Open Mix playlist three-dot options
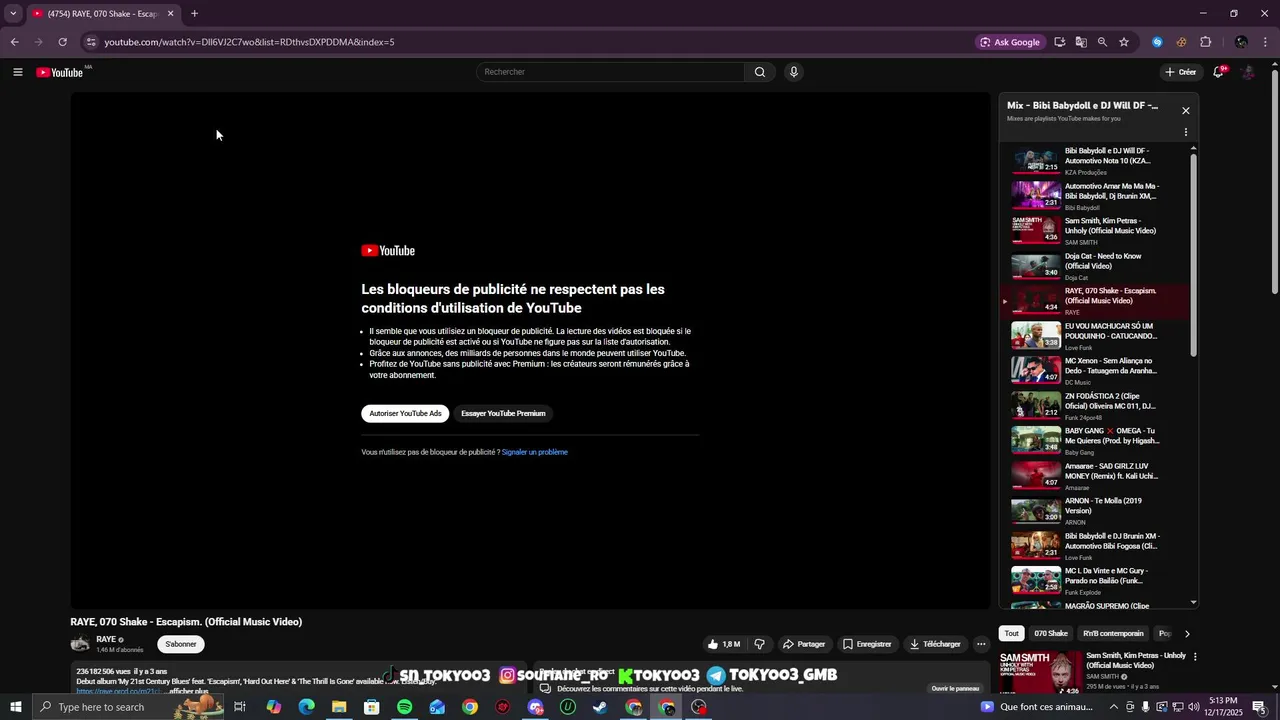 tap(1186, 132)
